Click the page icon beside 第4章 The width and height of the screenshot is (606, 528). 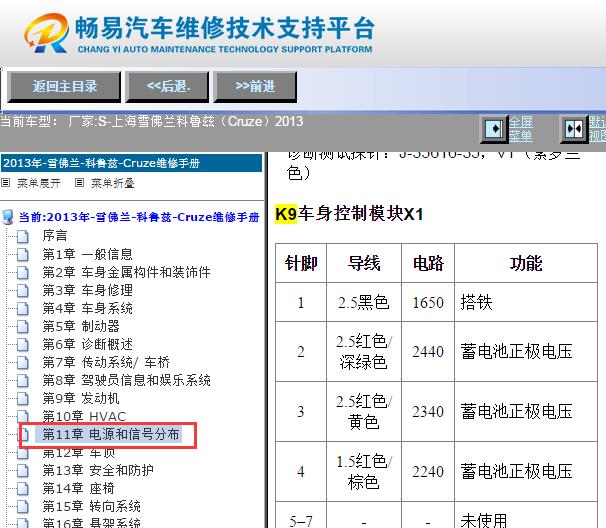(x=23, y=308)
